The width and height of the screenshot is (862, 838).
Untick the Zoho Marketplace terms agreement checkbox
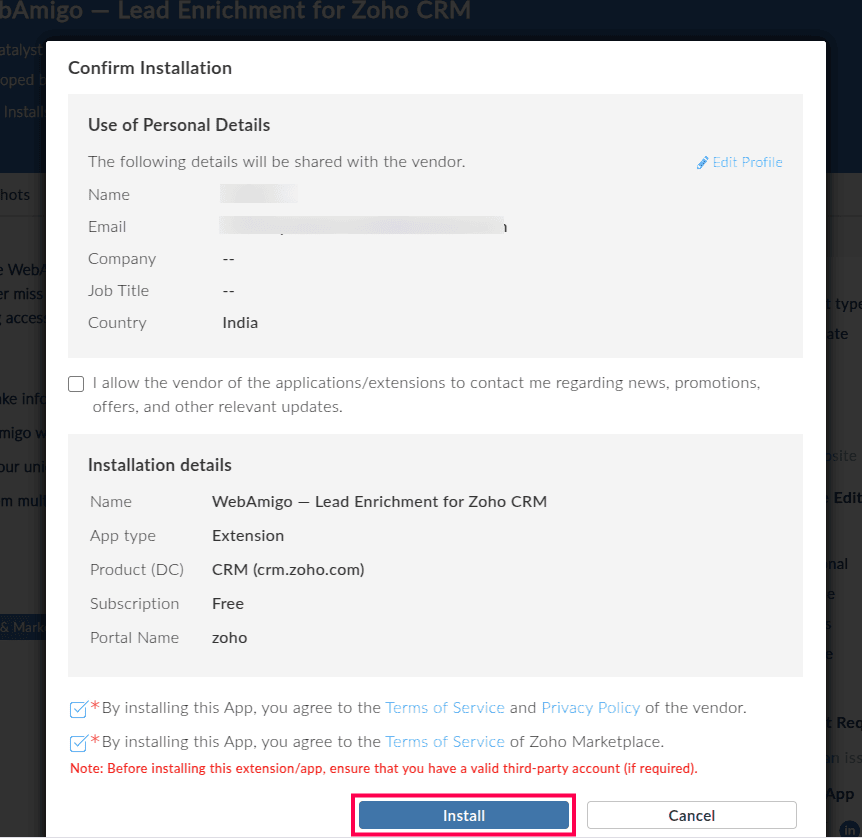(x=78, y=744)
